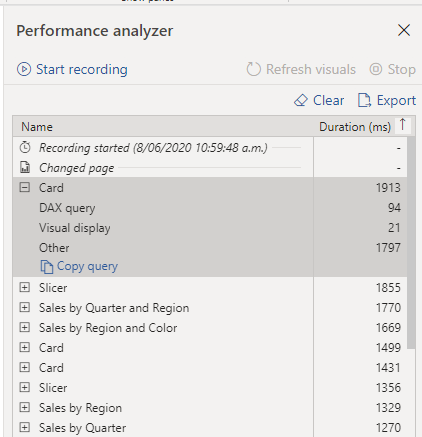Click the 1329 duration value
Screen dimensions: 422x437
(x=388, y=408)
